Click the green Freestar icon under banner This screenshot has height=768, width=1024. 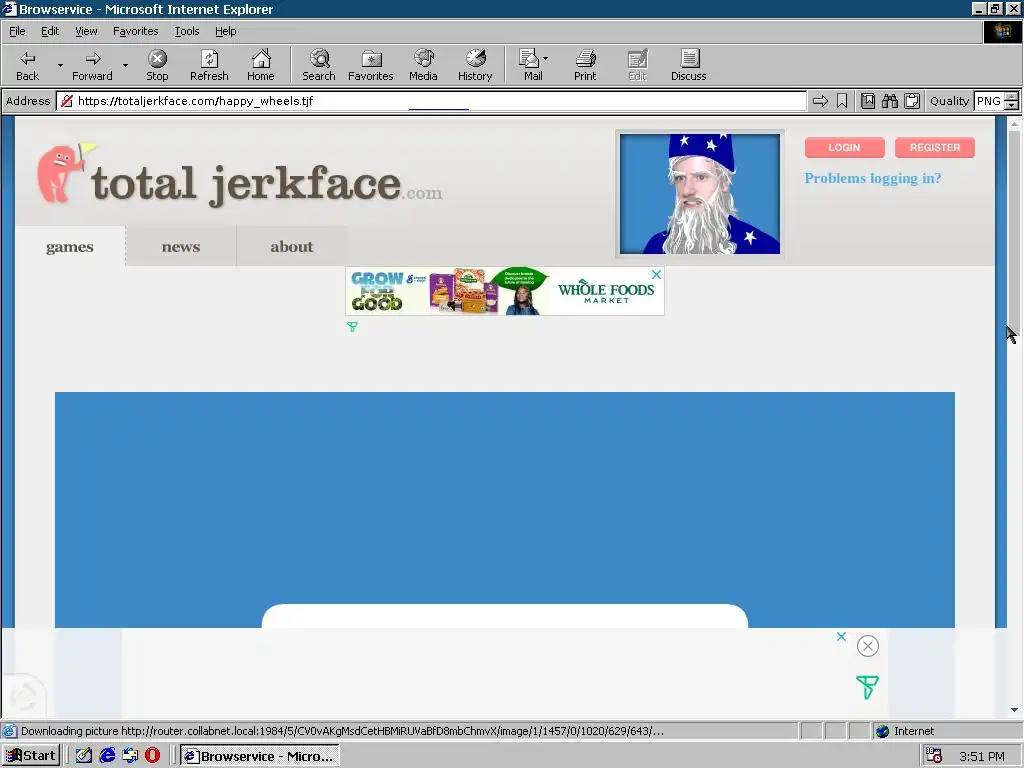(x=352, y=327)
